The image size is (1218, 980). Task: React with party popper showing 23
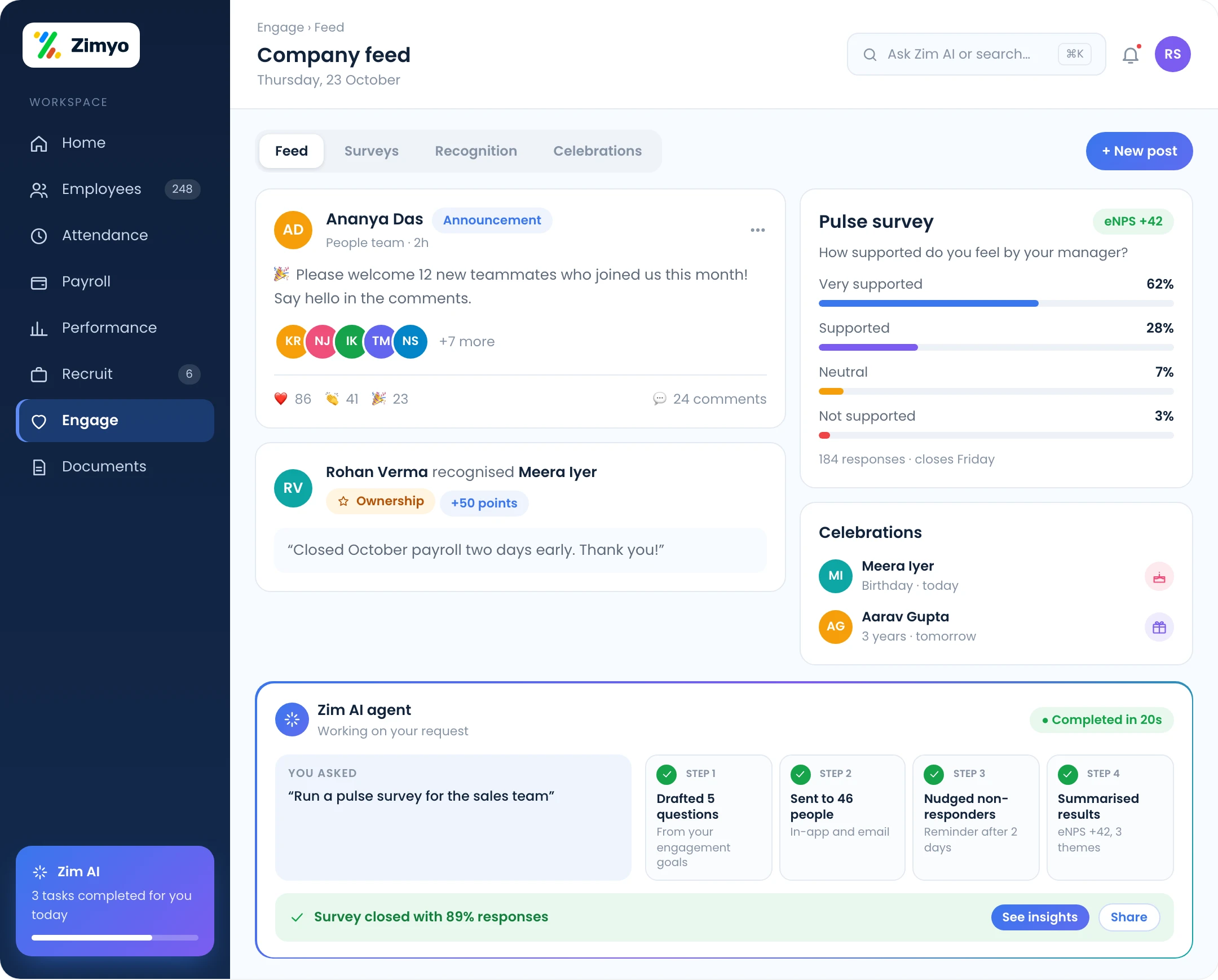point(390,399)
